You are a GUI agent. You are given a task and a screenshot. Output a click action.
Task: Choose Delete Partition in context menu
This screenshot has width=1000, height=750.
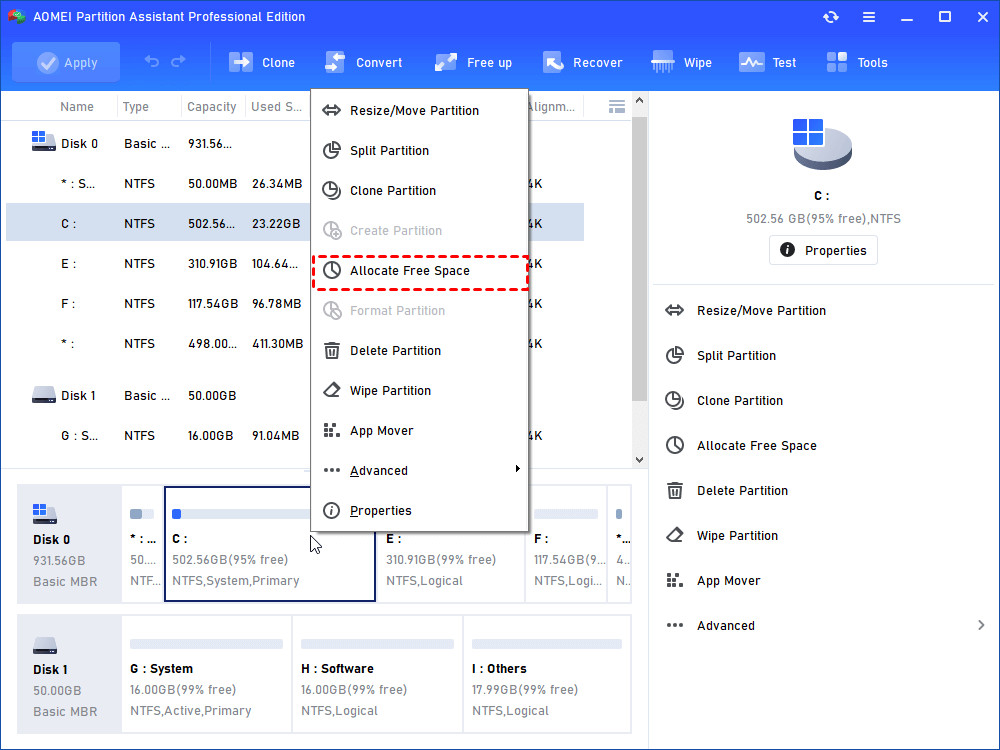pos(420,351)
